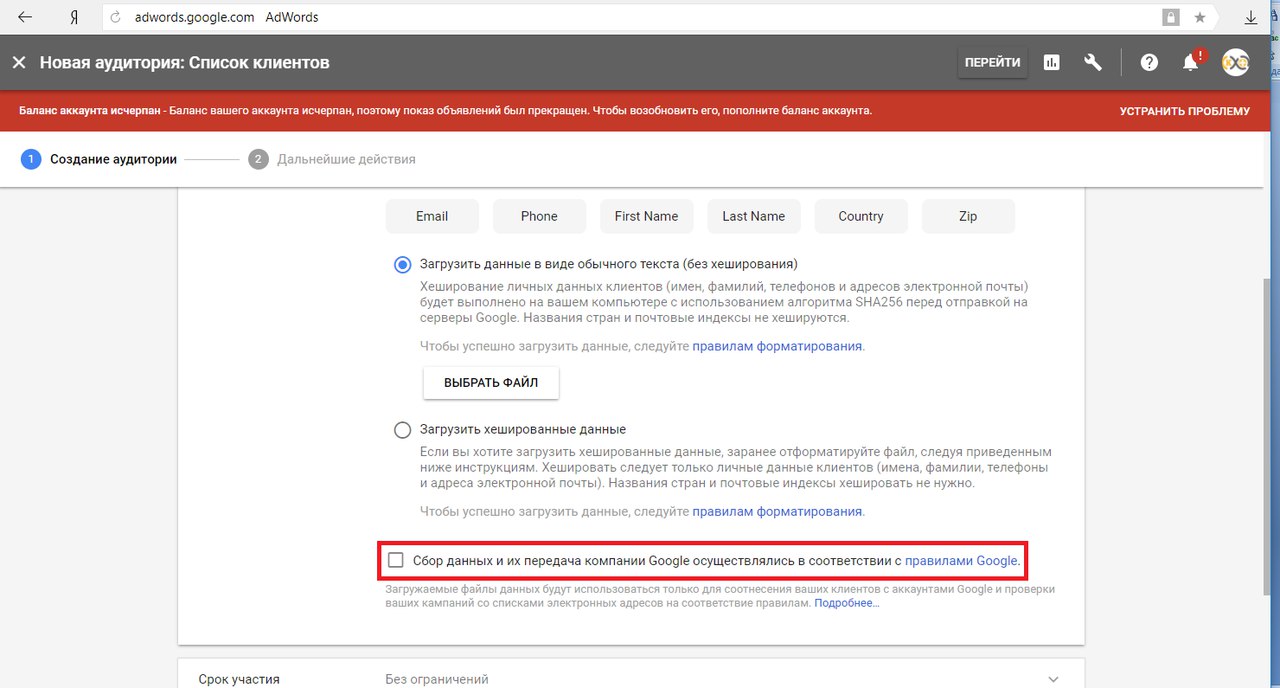Click the First Name field chip

point(646,216)
